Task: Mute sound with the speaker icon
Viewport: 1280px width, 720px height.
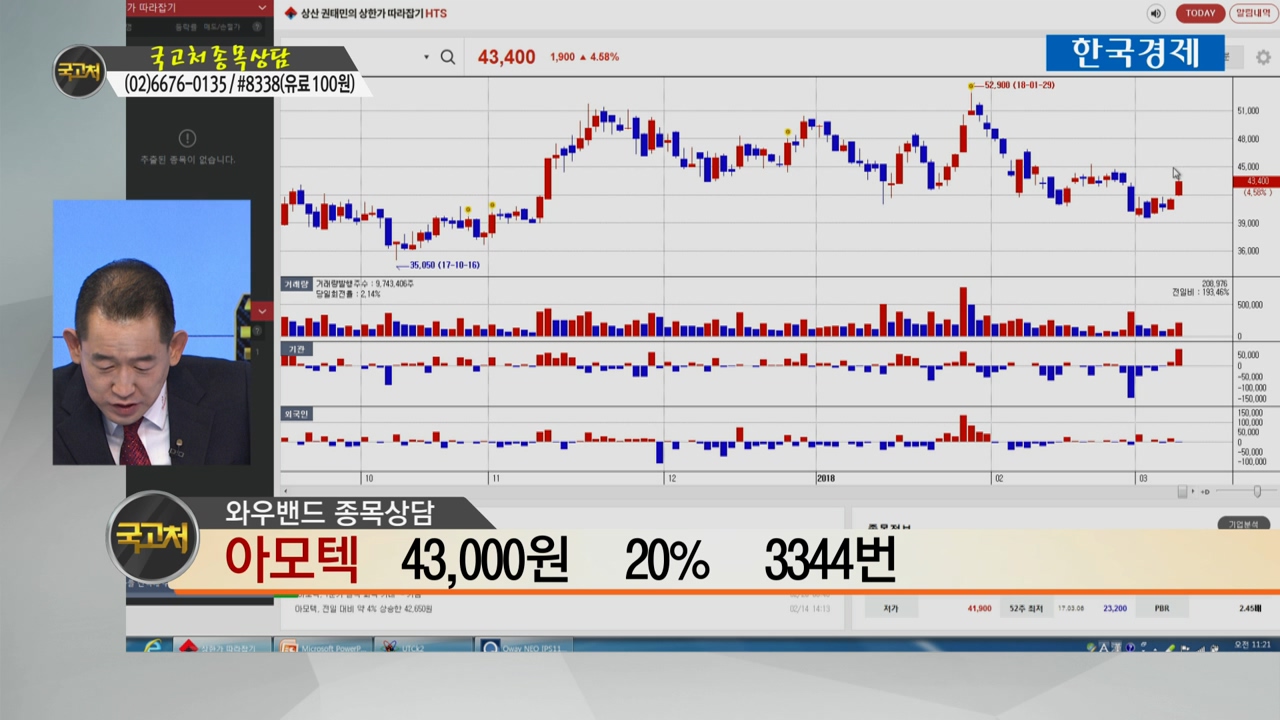Action: pos(1156,13)
